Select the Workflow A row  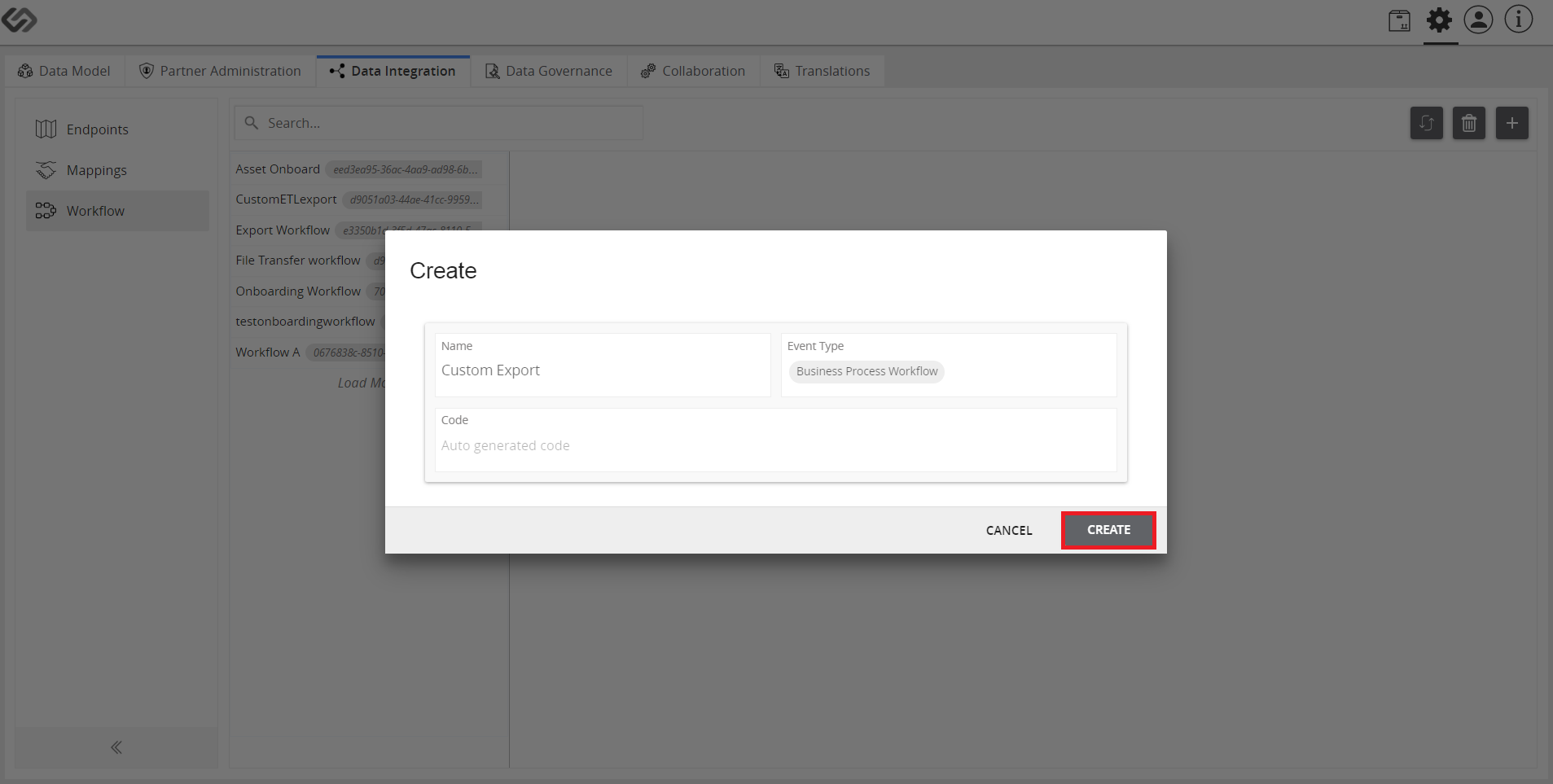click(308, 353)
